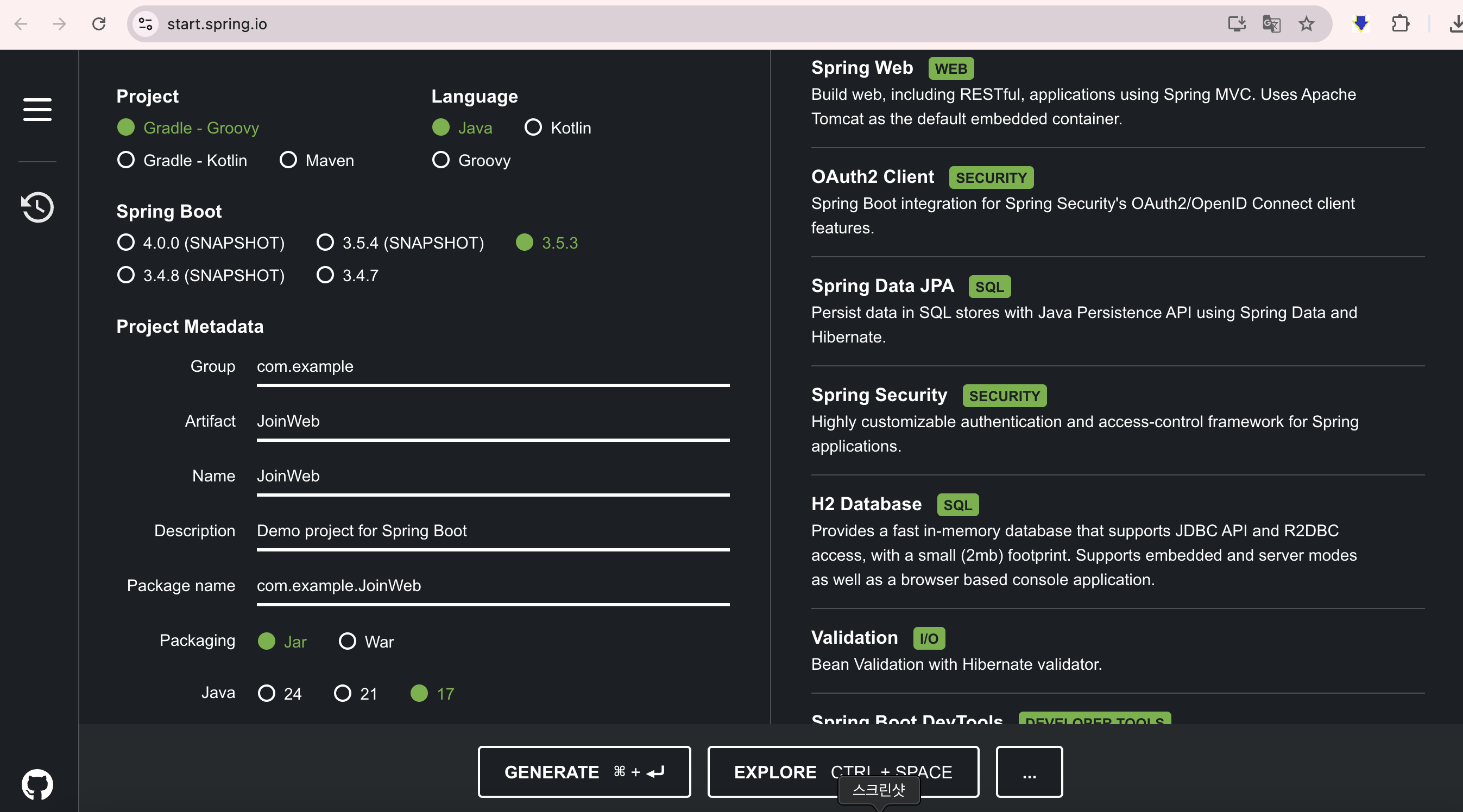Open site information icon beside URL
Screen dimensions: 1463x812
pos(146,24)
